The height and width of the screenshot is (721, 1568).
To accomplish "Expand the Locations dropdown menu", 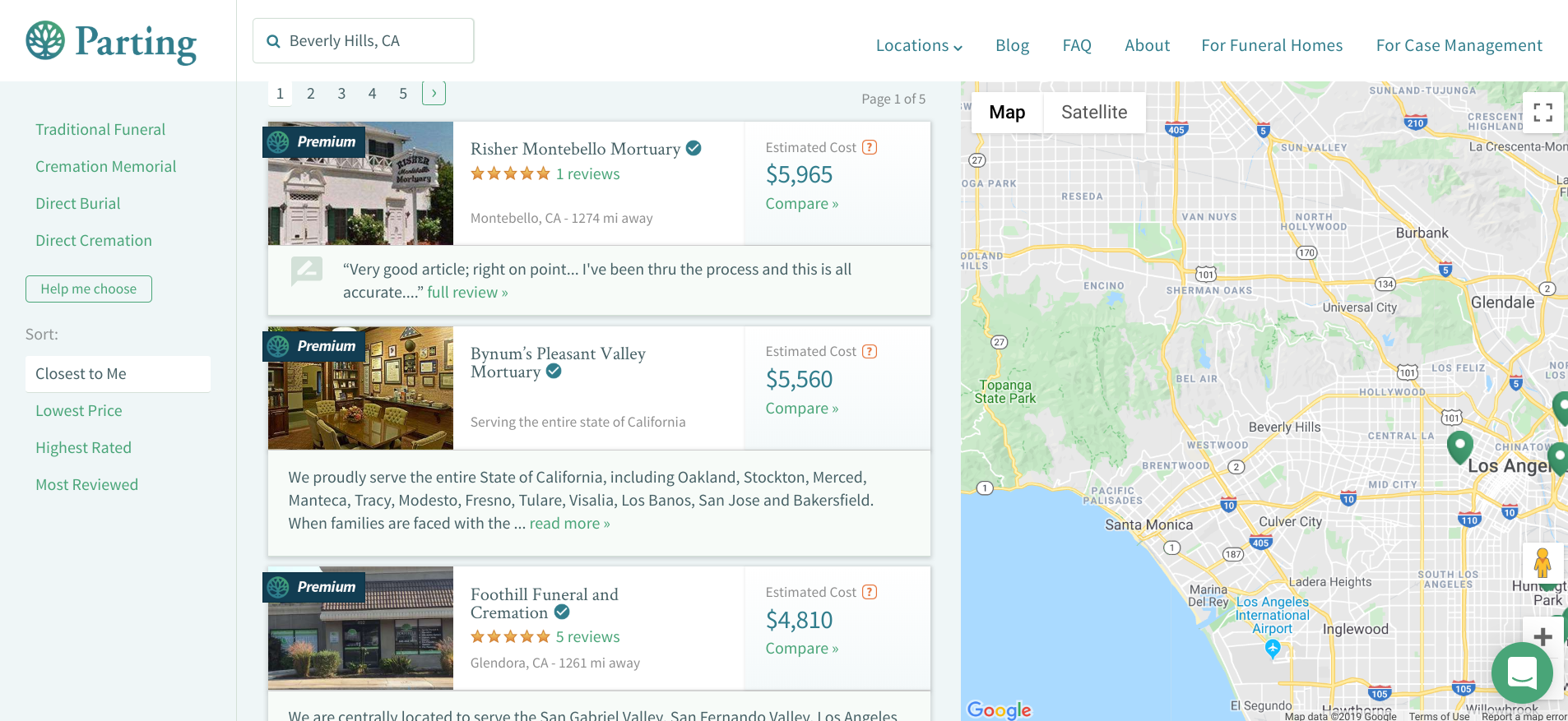I will point(919,45).
